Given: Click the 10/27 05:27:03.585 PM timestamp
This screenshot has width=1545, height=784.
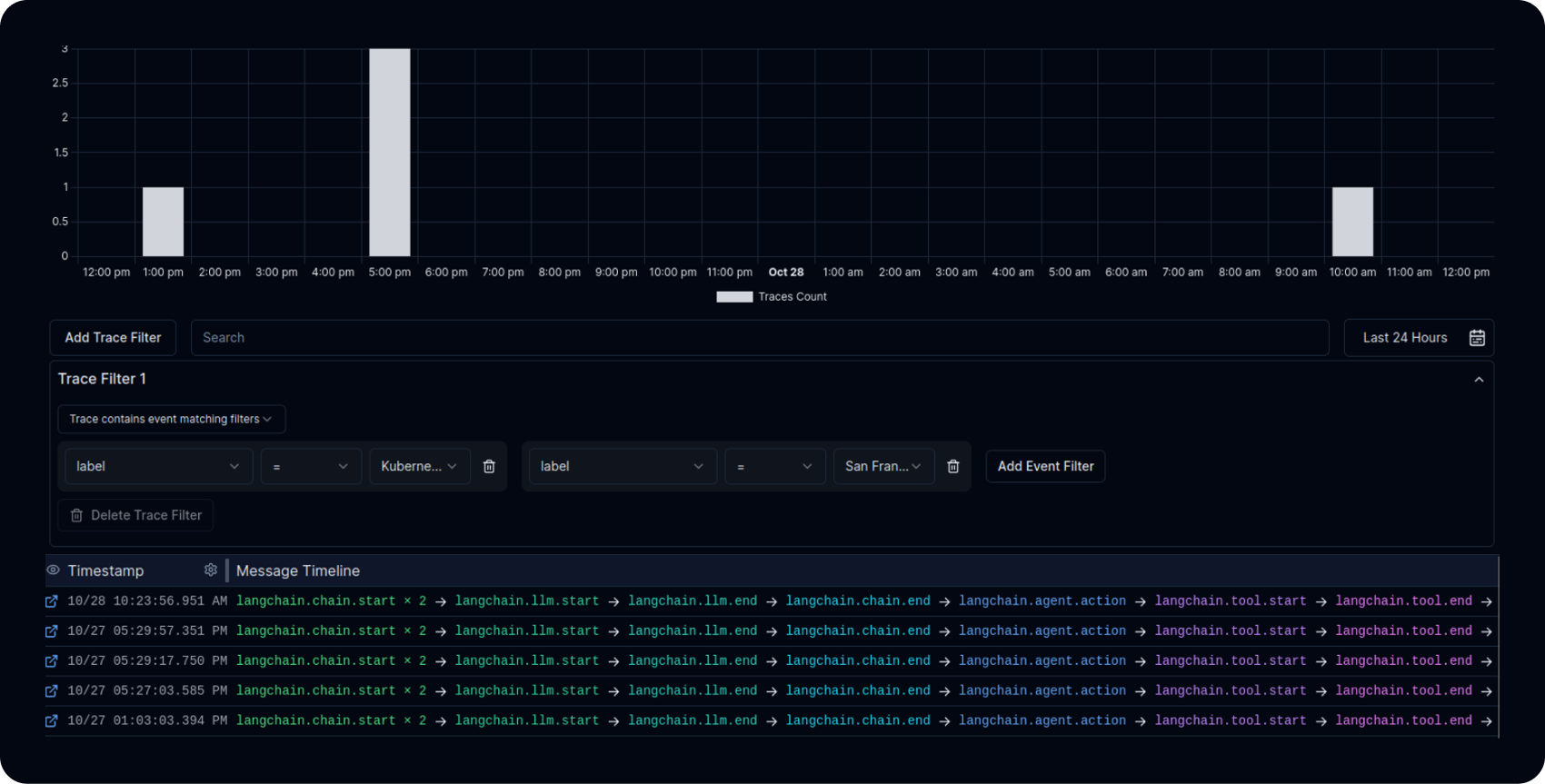Looking at the screenshot, I should (147, 691).
